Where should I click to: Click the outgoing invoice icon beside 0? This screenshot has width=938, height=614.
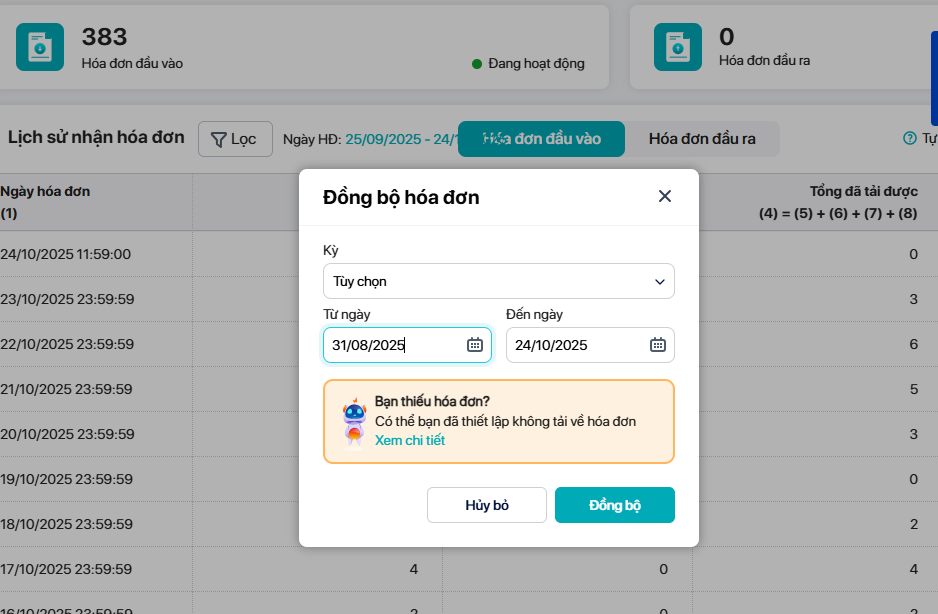678,47
